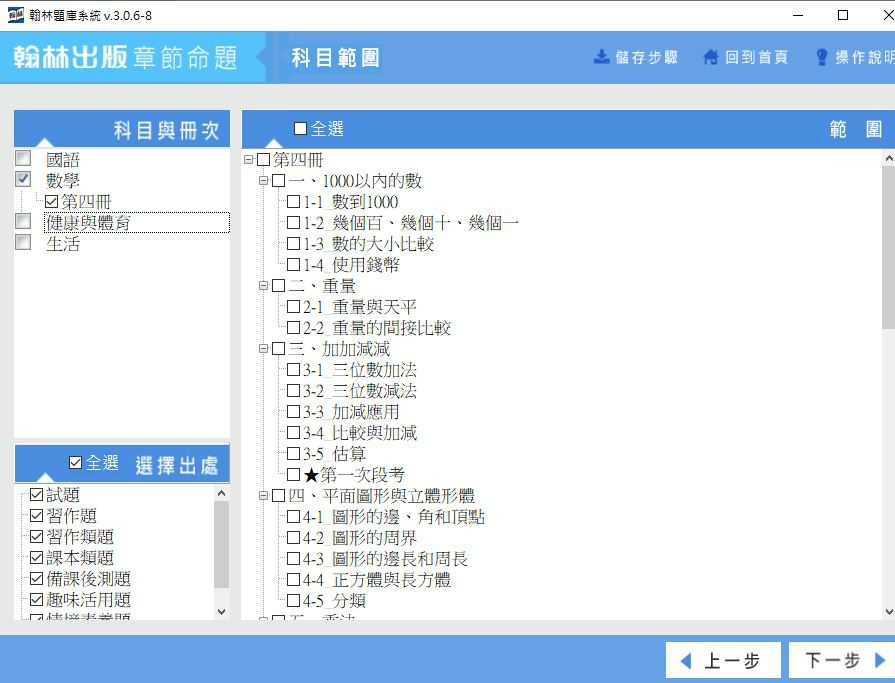895x683 pixels.
Task: Toggle 全選 in 選擇出處 header
Action: tap(75, 462)
